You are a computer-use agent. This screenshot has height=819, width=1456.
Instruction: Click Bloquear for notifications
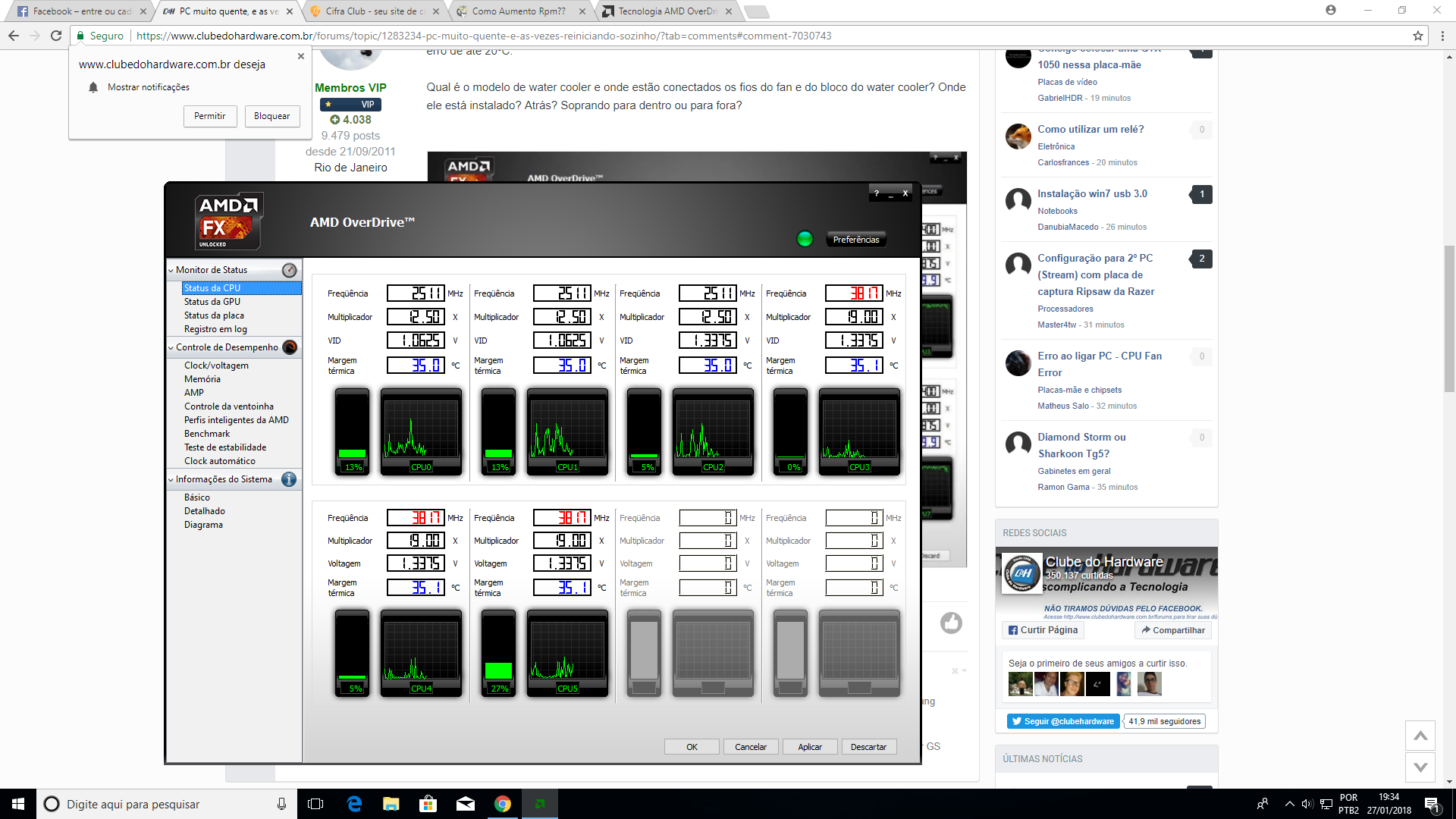[x=272, y=116]
